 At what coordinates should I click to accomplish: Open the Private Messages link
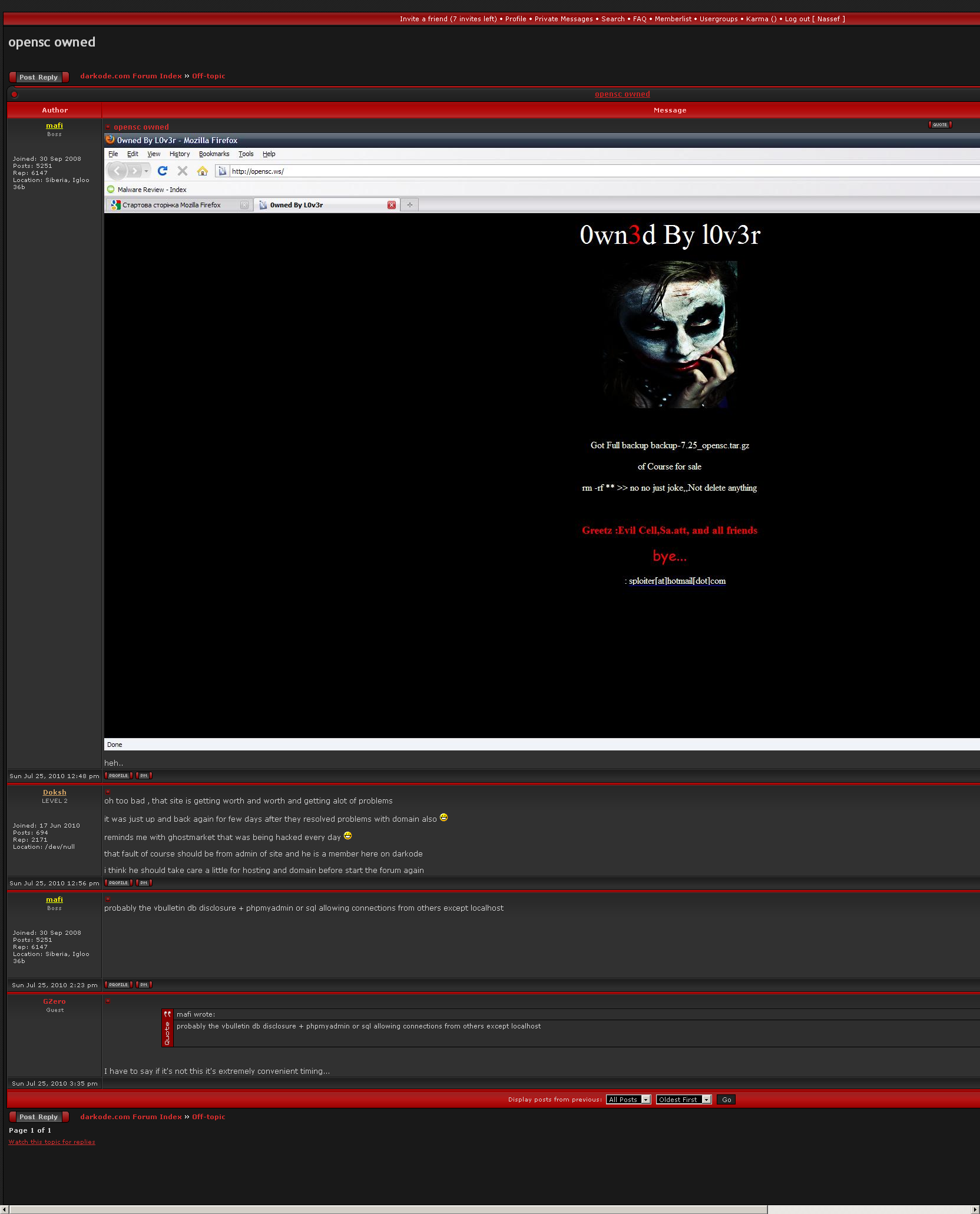click(564, 19)
